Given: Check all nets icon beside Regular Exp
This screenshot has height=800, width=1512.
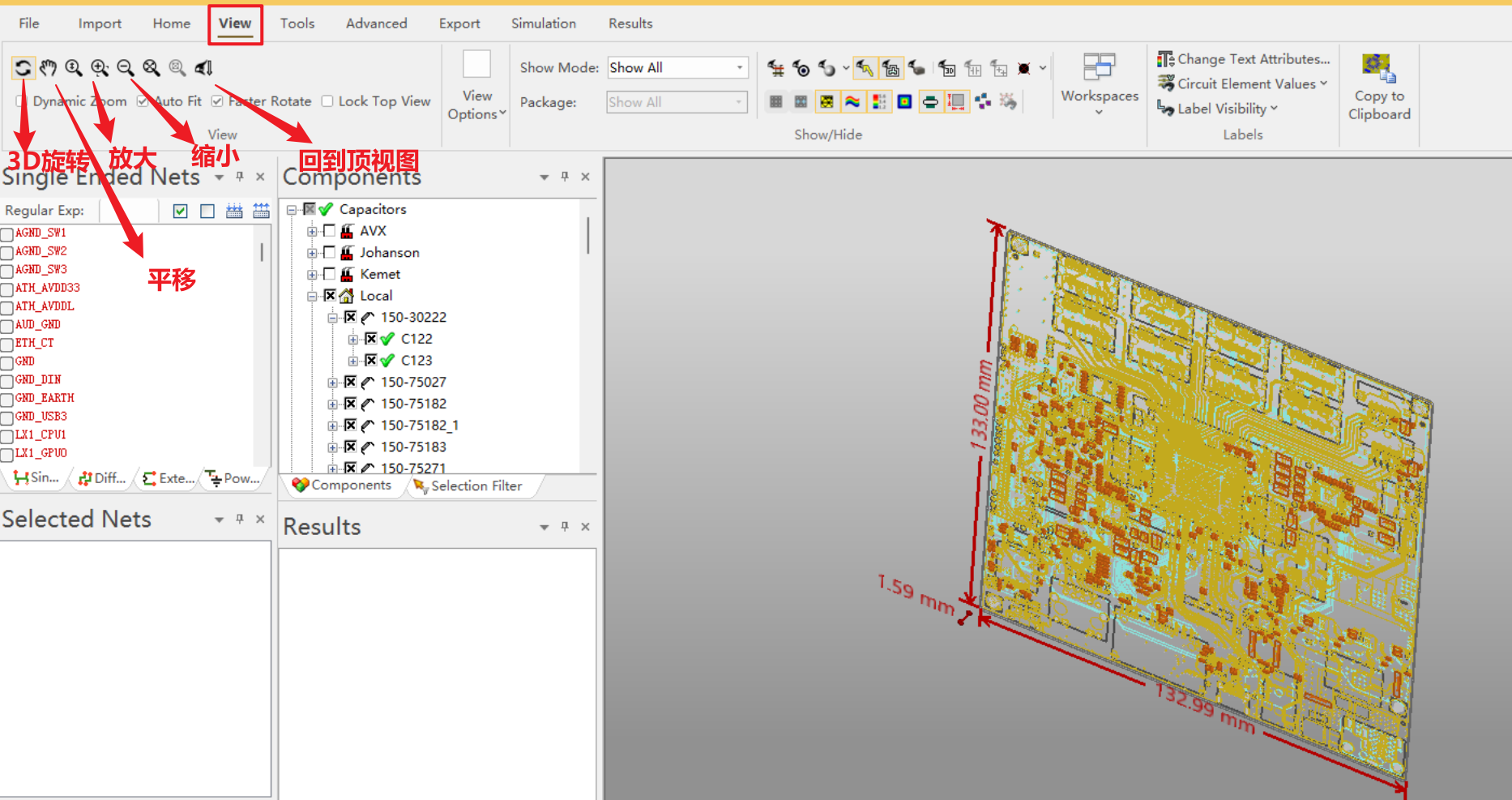Looking at the screenshot, I should (181, 211).
